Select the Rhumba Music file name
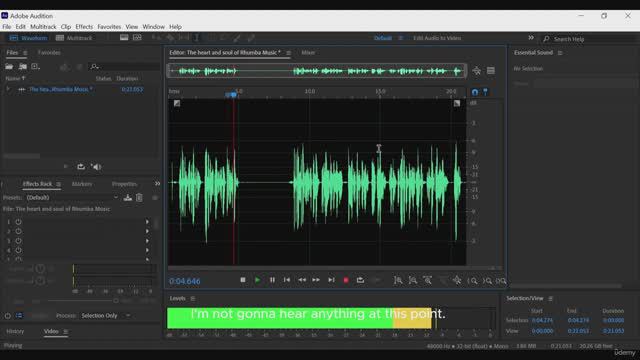Viewport: 640px width, 360px height. tap(61, 89)
